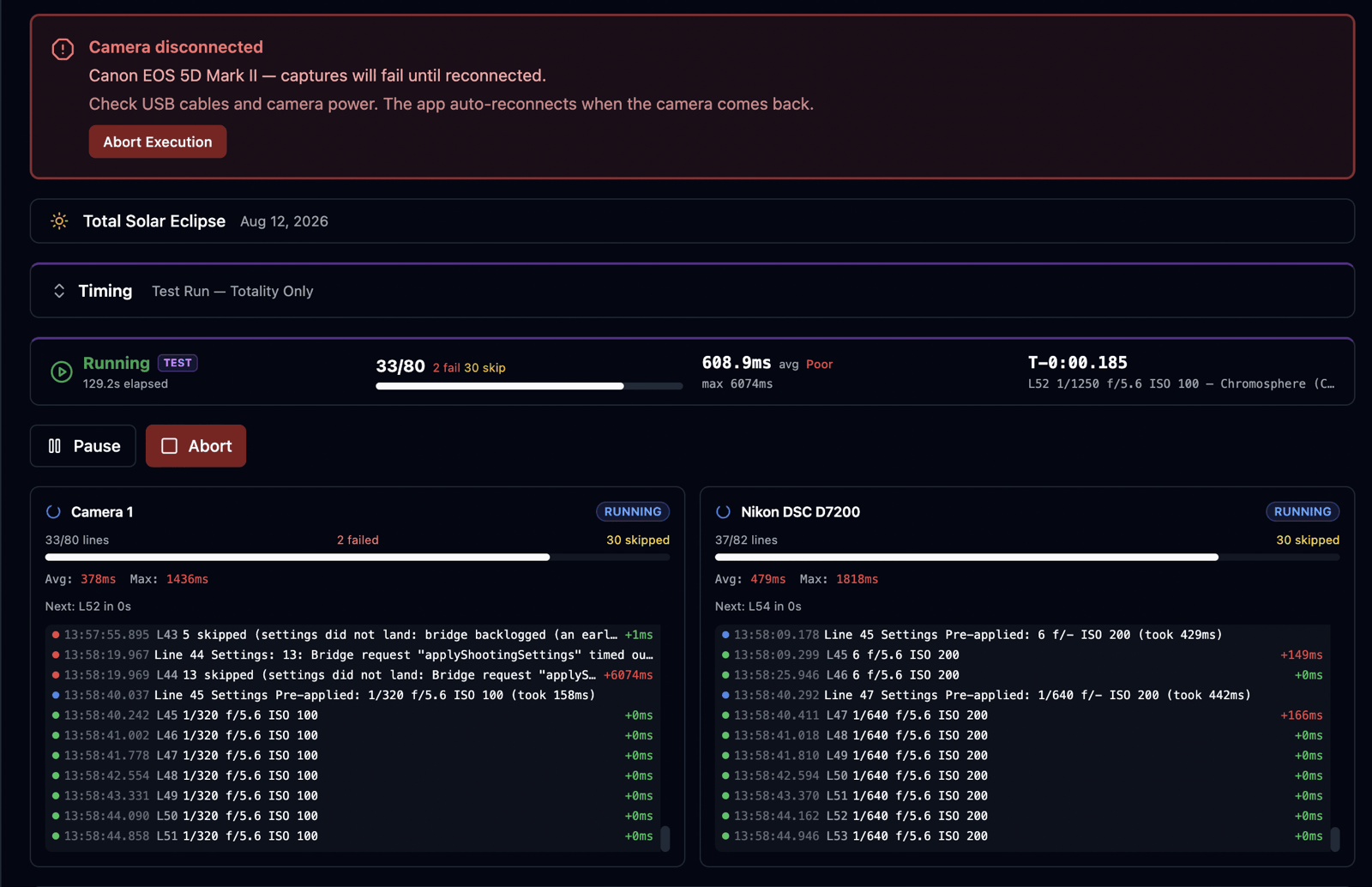This screenshot has height=887, width=1372.
Task: Click the +6074ms delay value
Action: 629,675
